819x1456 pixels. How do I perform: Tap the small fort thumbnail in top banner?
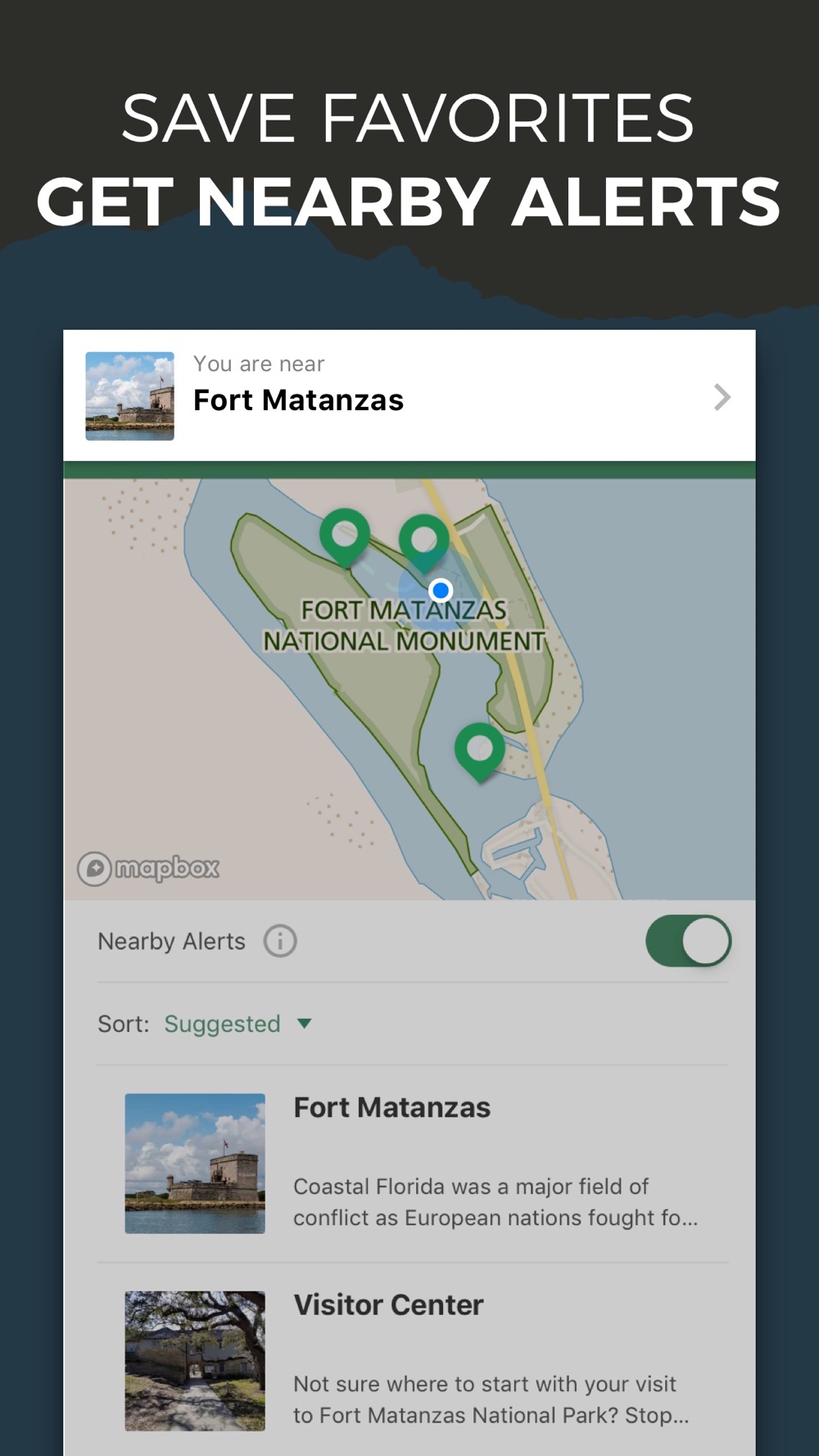[x=130, y=396]
